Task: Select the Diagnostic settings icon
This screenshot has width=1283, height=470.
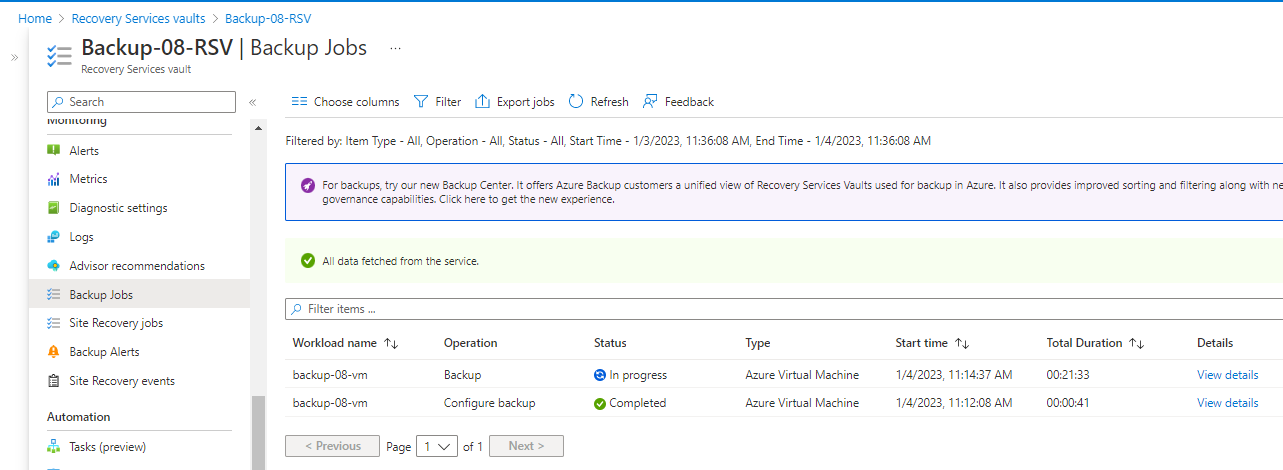Action: (54, 208)
